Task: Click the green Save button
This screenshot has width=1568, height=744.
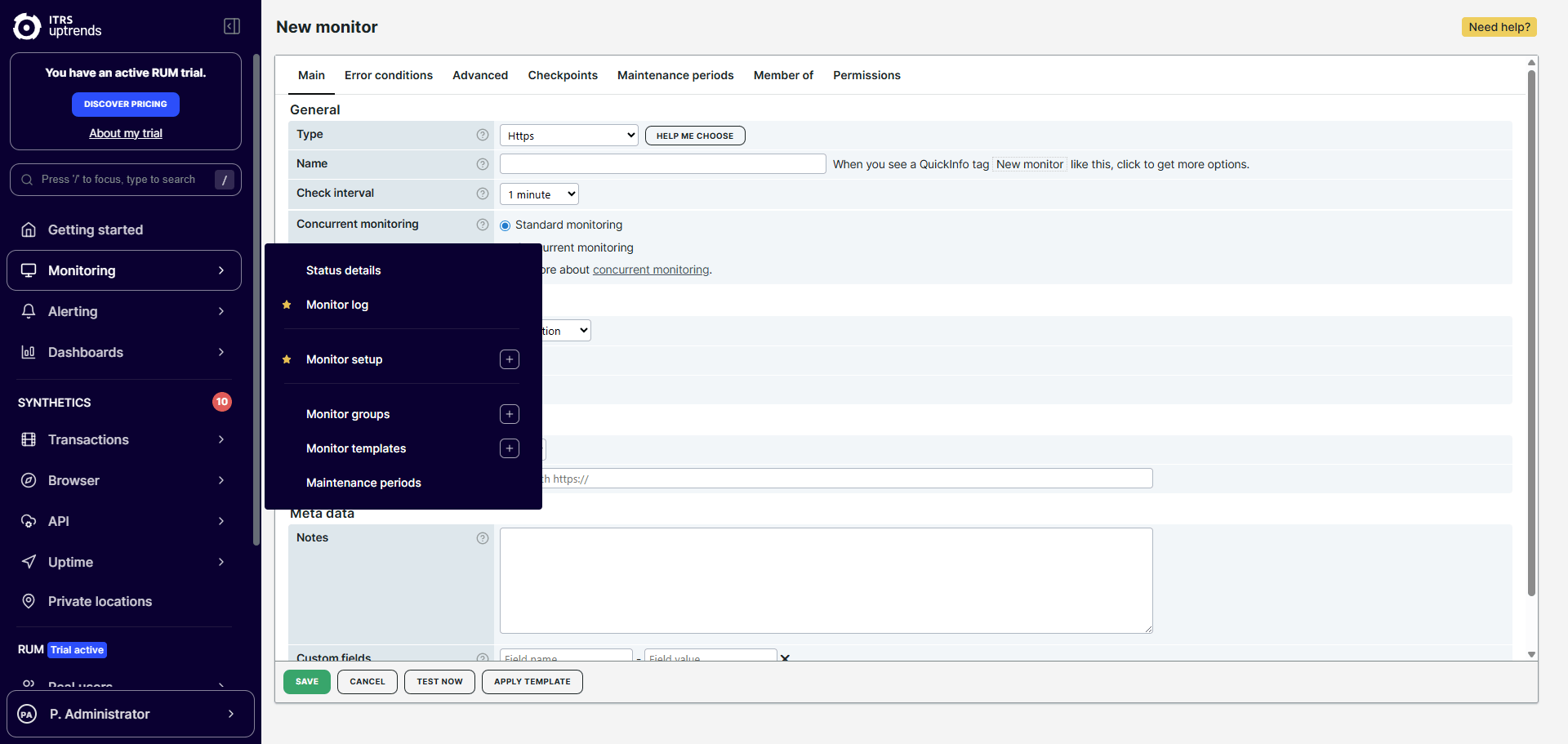Action: point(307,682)
